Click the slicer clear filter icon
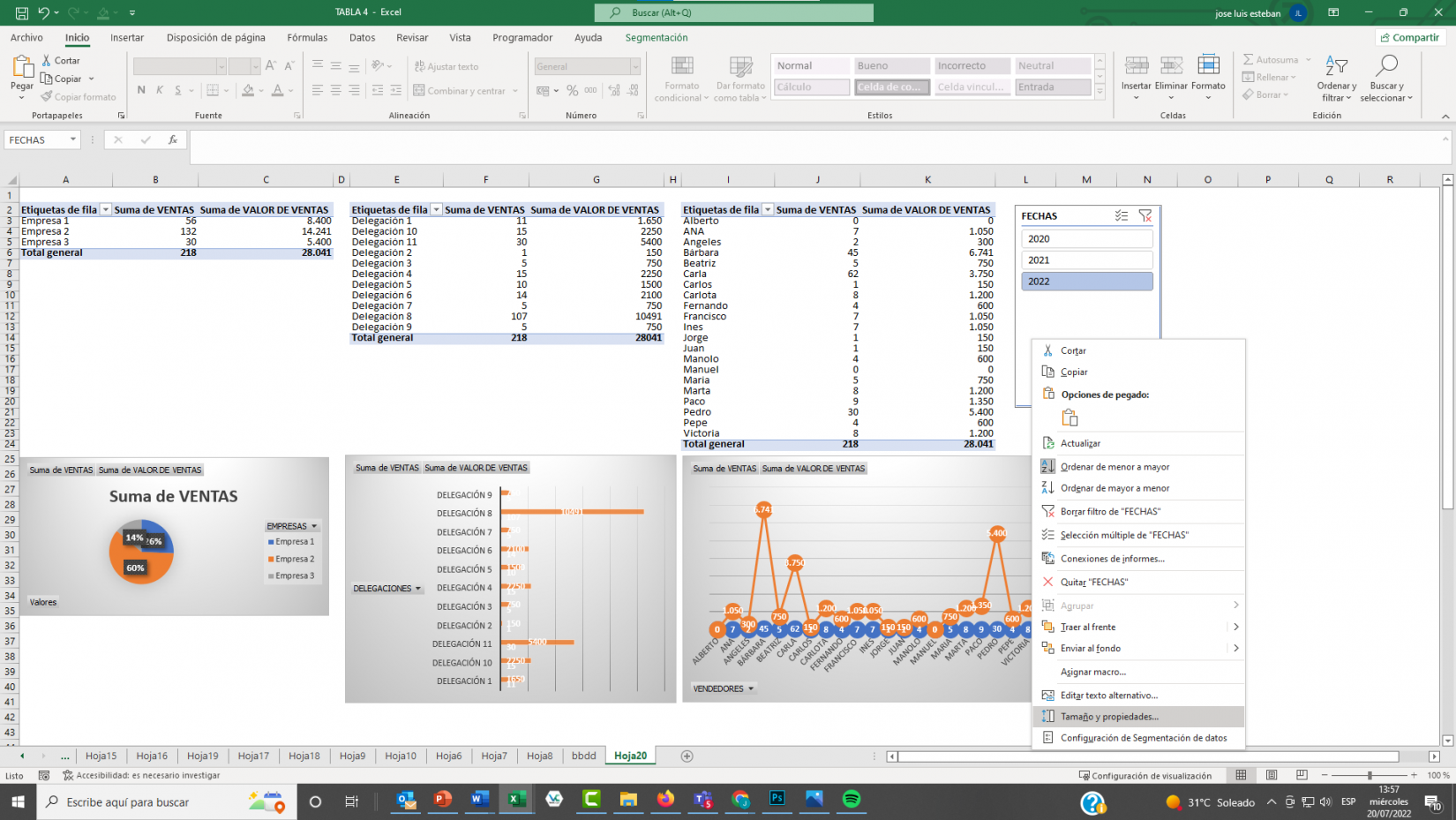 click(x=1145, y=215)
